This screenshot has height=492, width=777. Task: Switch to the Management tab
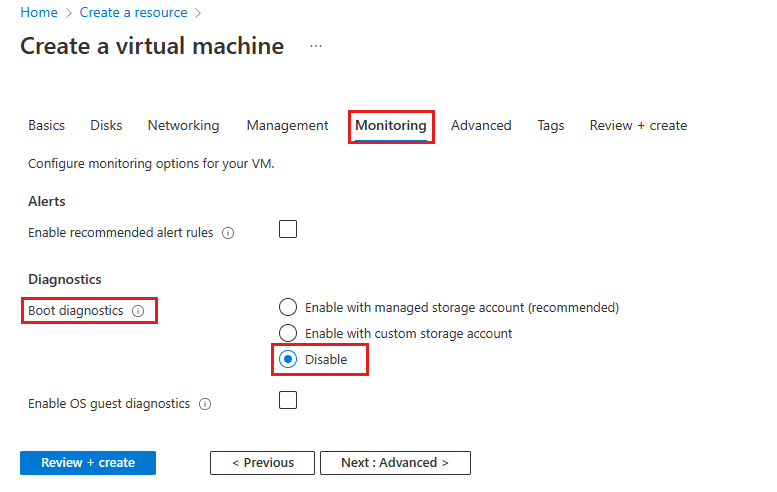(287, 126)
